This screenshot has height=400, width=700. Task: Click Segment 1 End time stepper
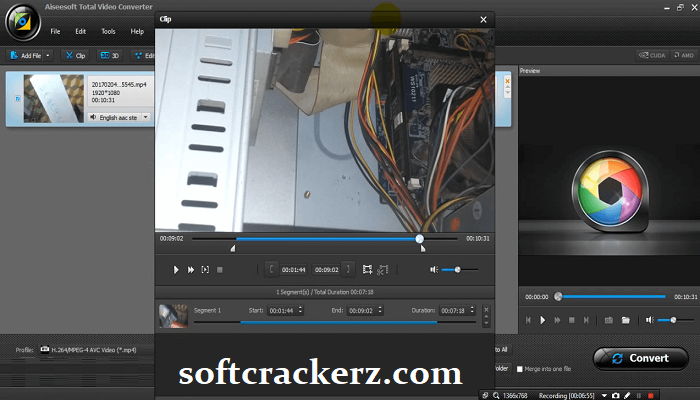380,310
